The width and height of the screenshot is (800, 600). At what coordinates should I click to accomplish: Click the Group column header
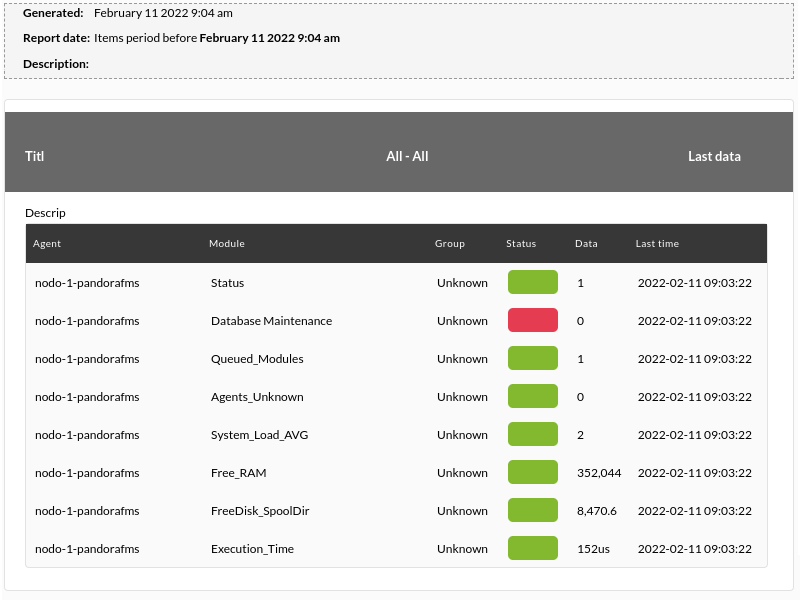click(x=449, y=243)
